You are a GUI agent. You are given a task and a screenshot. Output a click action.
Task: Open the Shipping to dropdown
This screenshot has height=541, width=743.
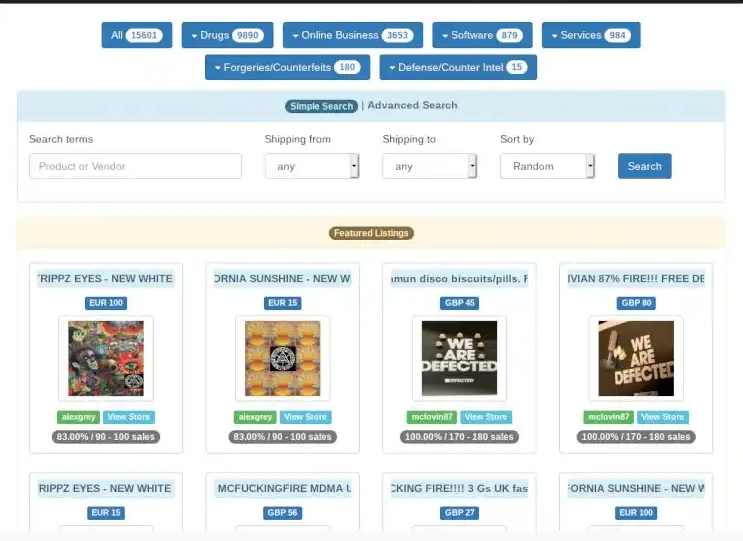point(430,166)
